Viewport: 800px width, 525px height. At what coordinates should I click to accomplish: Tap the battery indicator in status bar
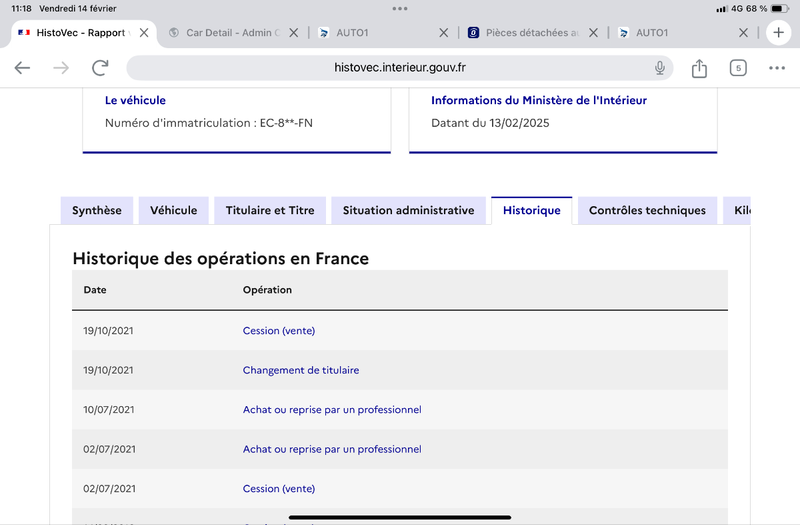click(780, 9)
